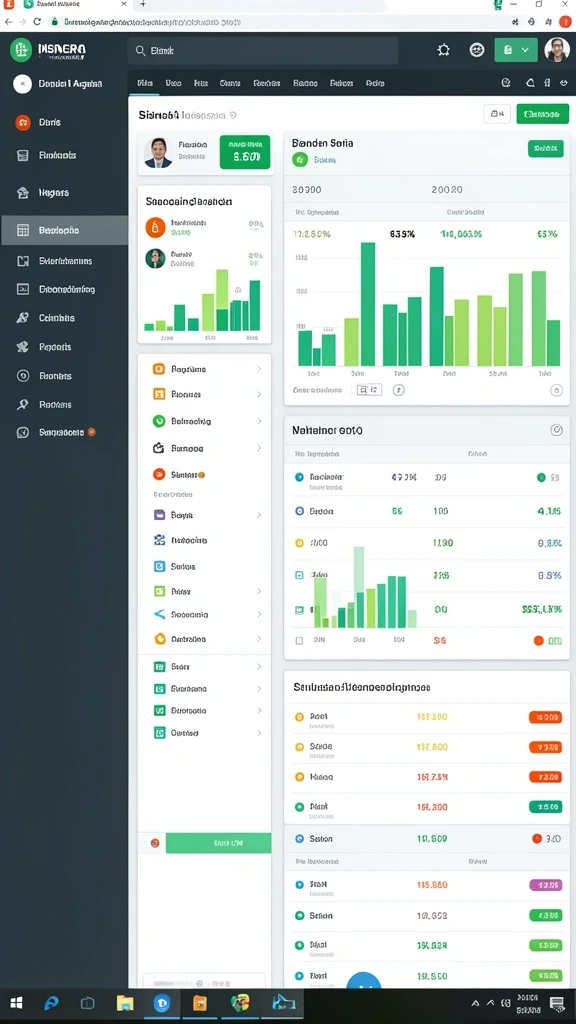Click the wide green bar button below the list
The width and height of the screenshot is (576, 1024).
coord(218,843)
